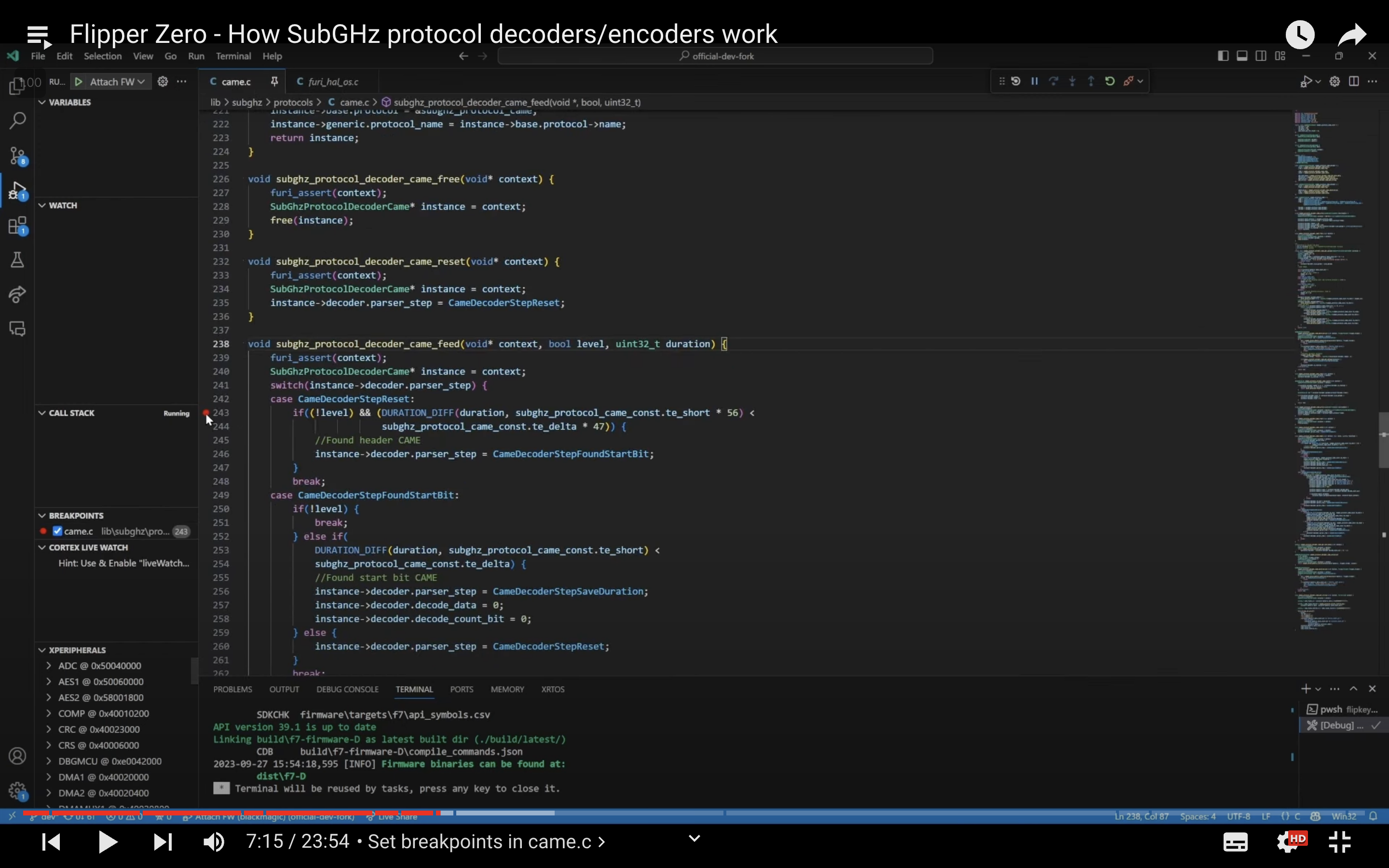Select the Search icon in the activity bar
1389x868 pixels.
click(x=17, y=120)
